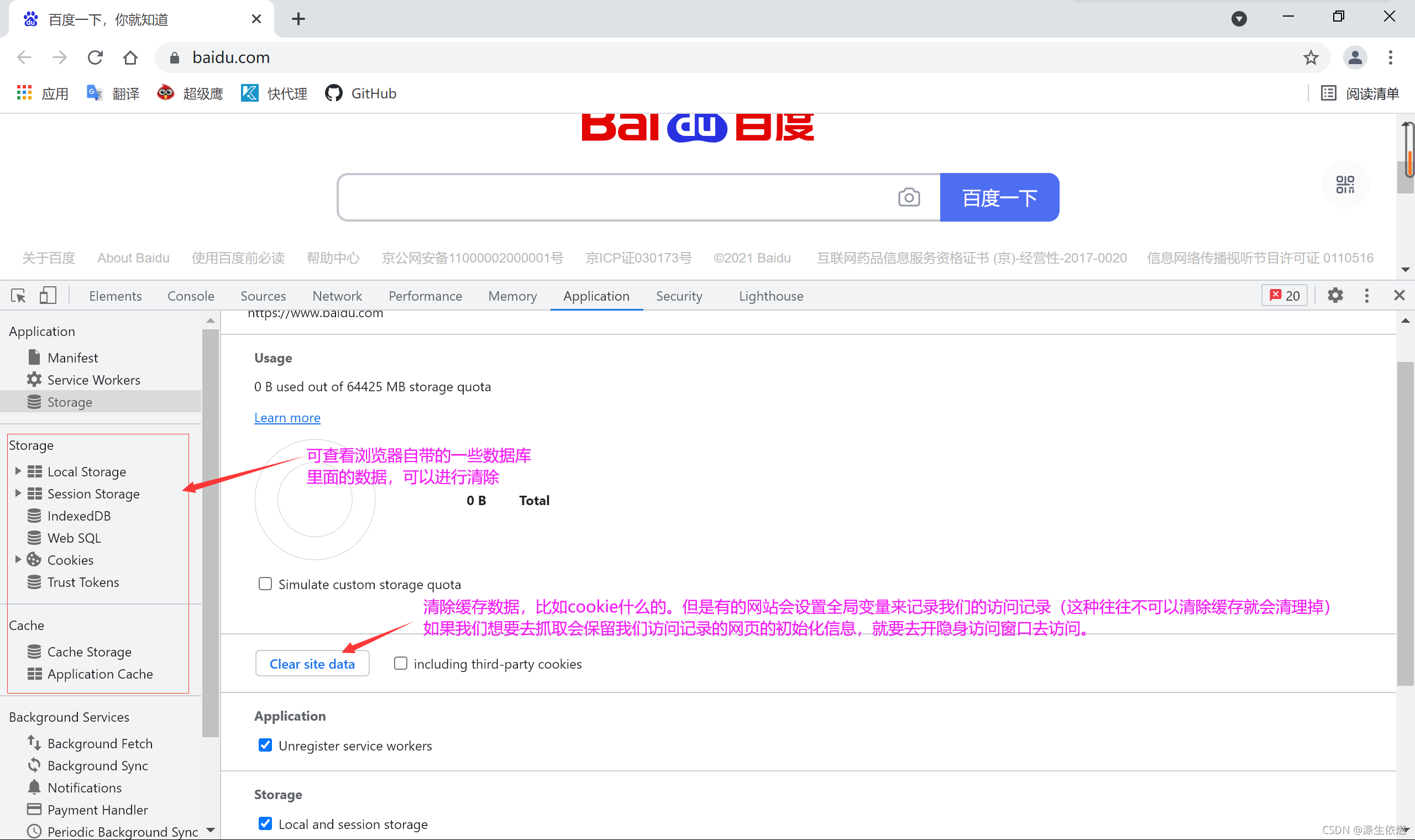
Task: Switch to the Lighthouse tab
Action: coord(771,296)
